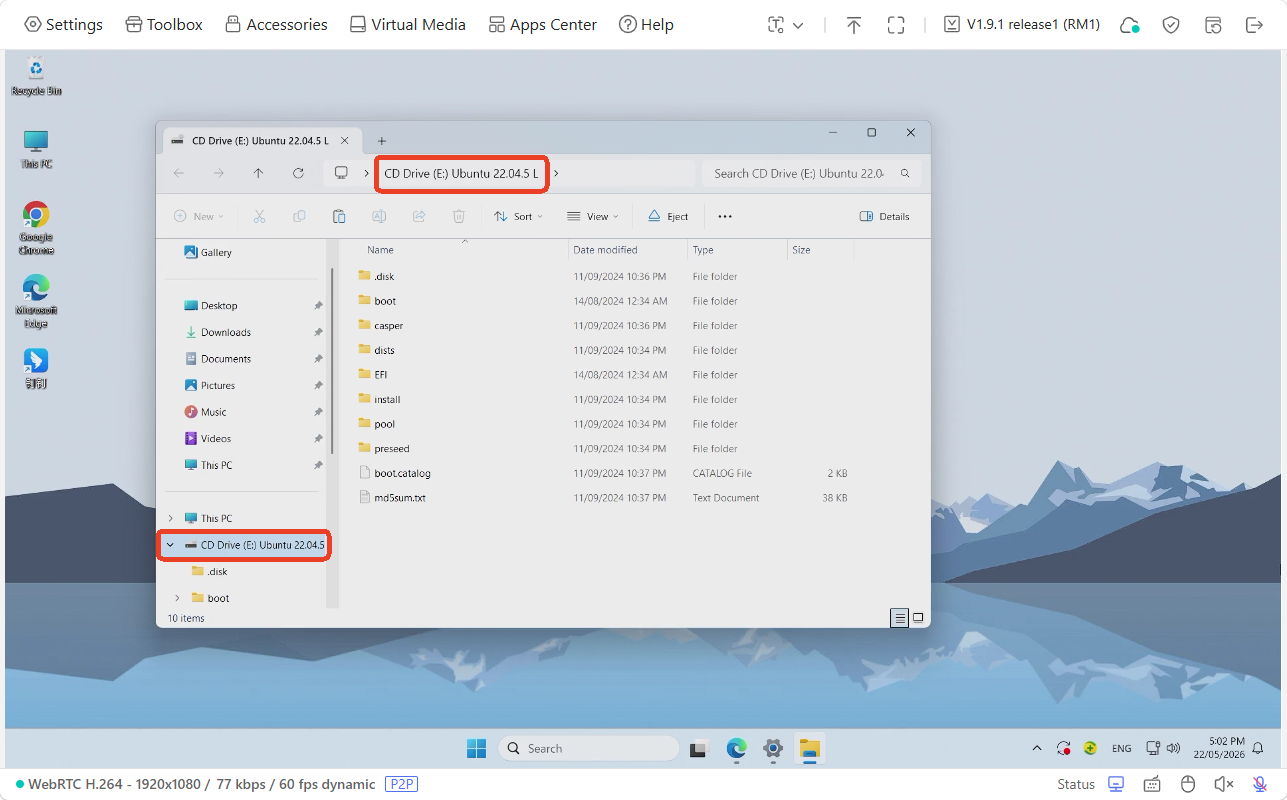The image size is (1287, 800).
Task: Click the Share icon in Explorer toolbar
Action: coord(419,216)
